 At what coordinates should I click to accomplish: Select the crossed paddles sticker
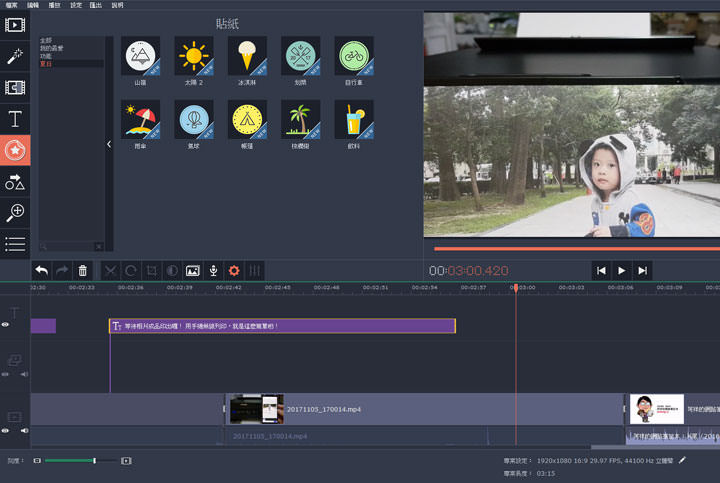300,56
